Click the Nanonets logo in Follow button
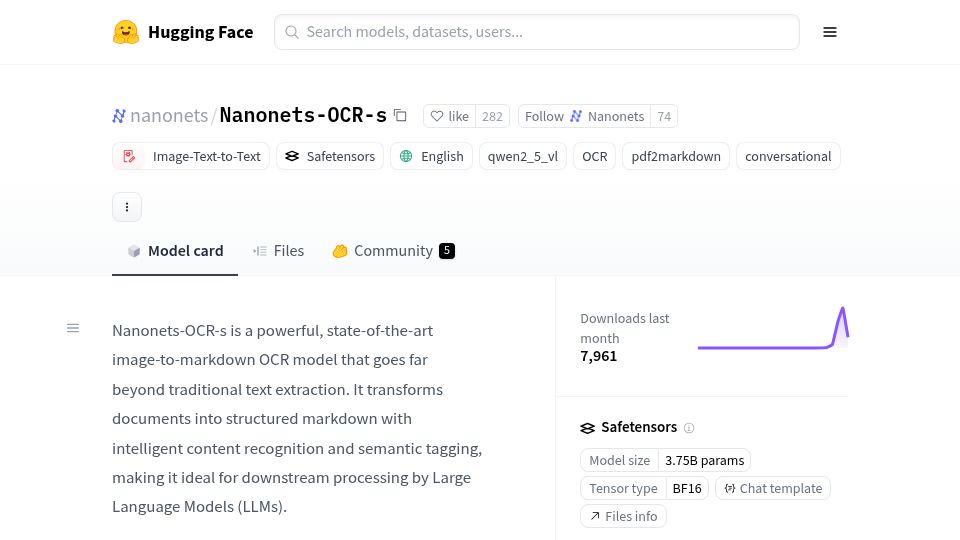Screen dimensions: 960x540 (x=576, y=116)
